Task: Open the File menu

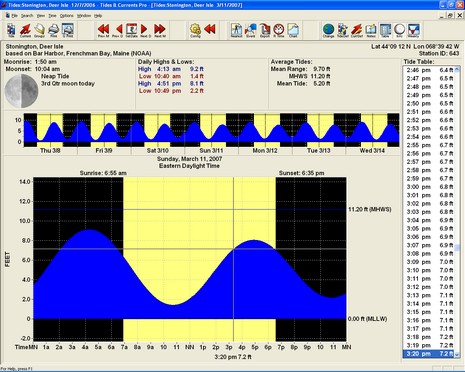Action: point(14,16)
